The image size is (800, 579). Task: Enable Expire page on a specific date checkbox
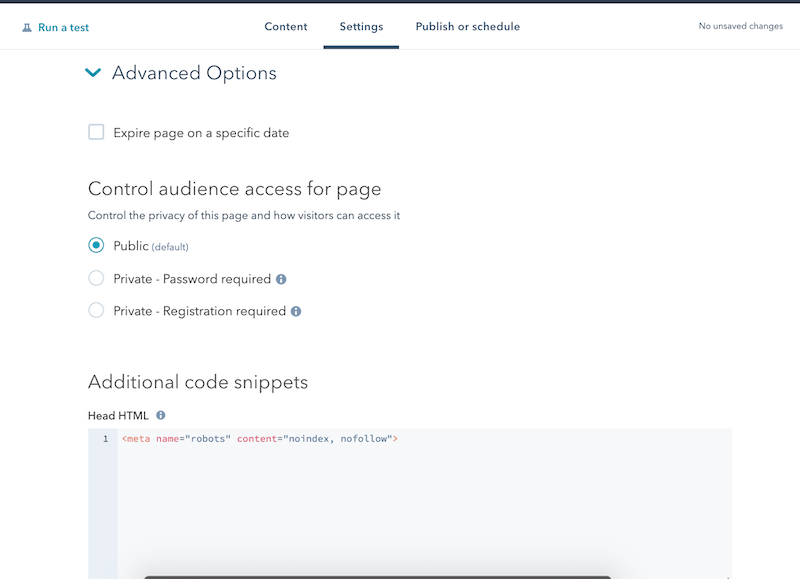[x=96, y=132]
